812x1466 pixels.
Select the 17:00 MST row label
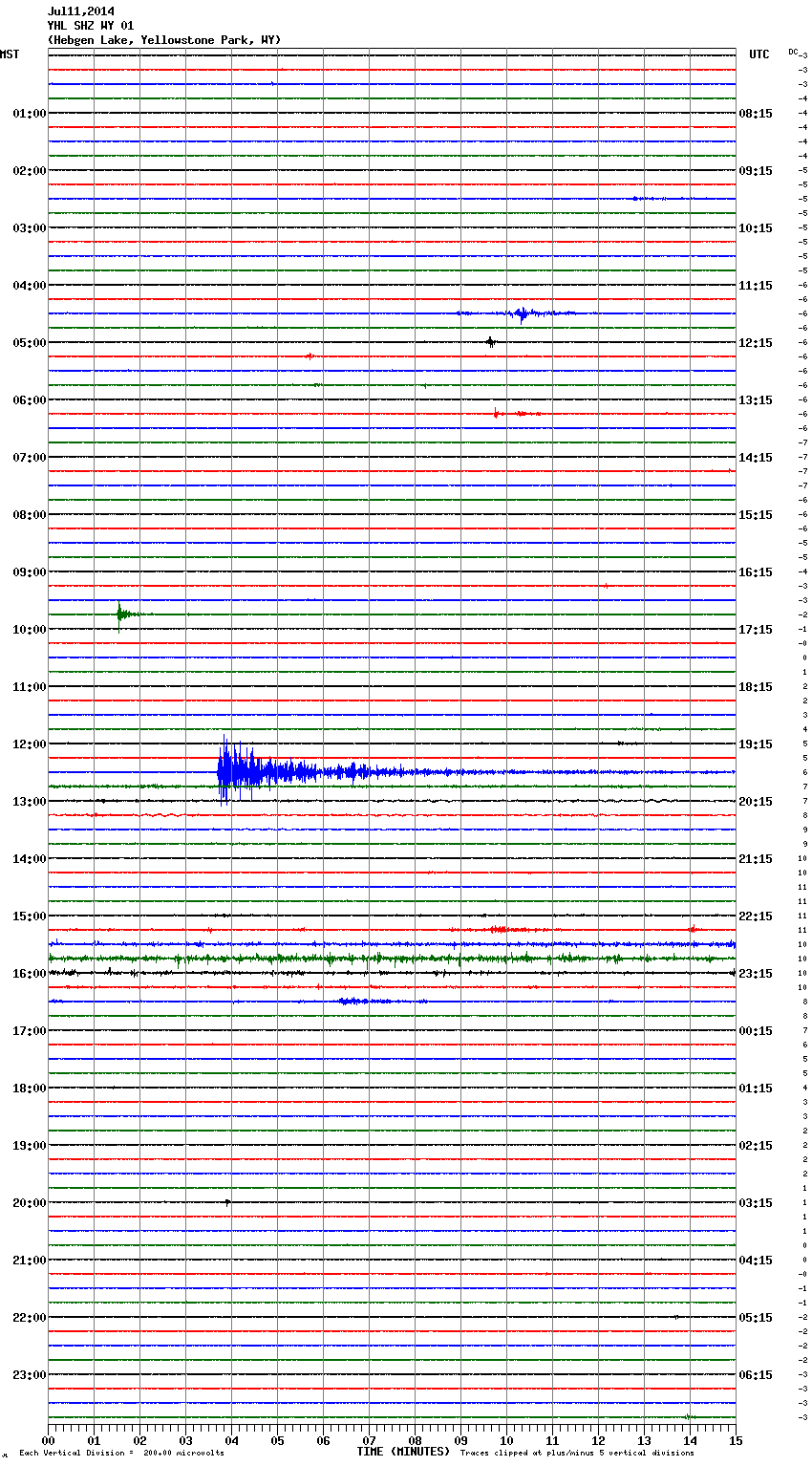click(x=29, y=1031)
